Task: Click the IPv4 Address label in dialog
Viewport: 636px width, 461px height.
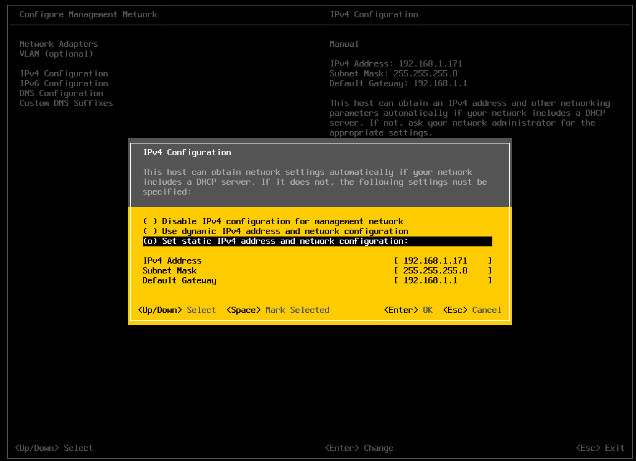Action: pos(172,261)
